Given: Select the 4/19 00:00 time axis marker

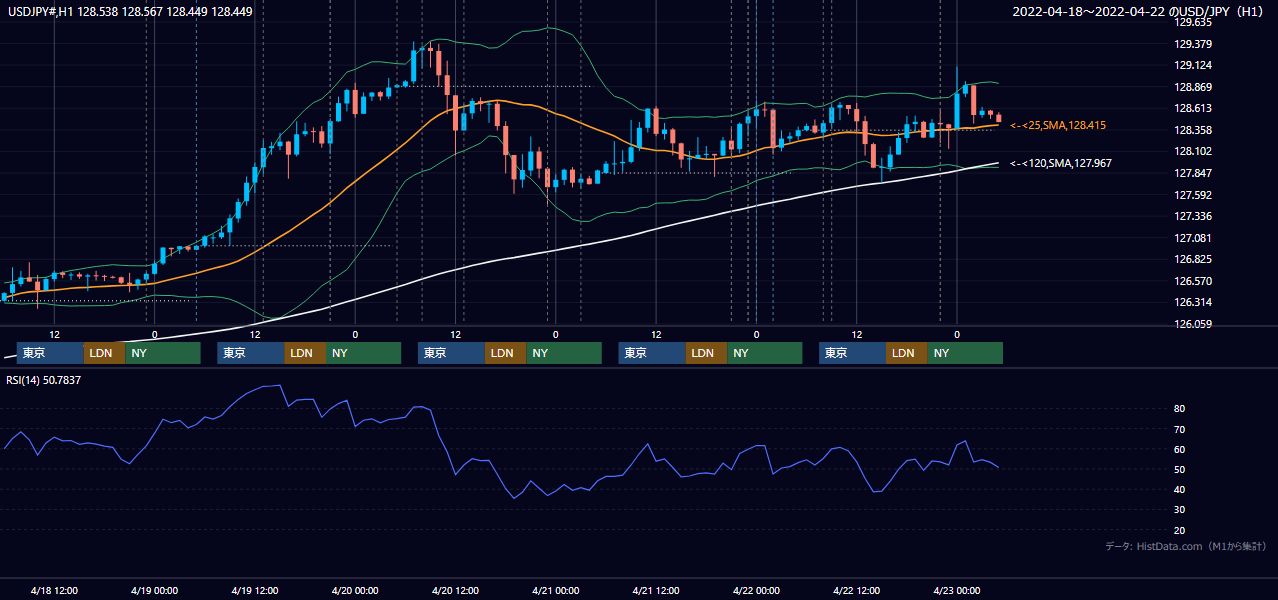Looking at the screenshot, I should tap(154, 591).
